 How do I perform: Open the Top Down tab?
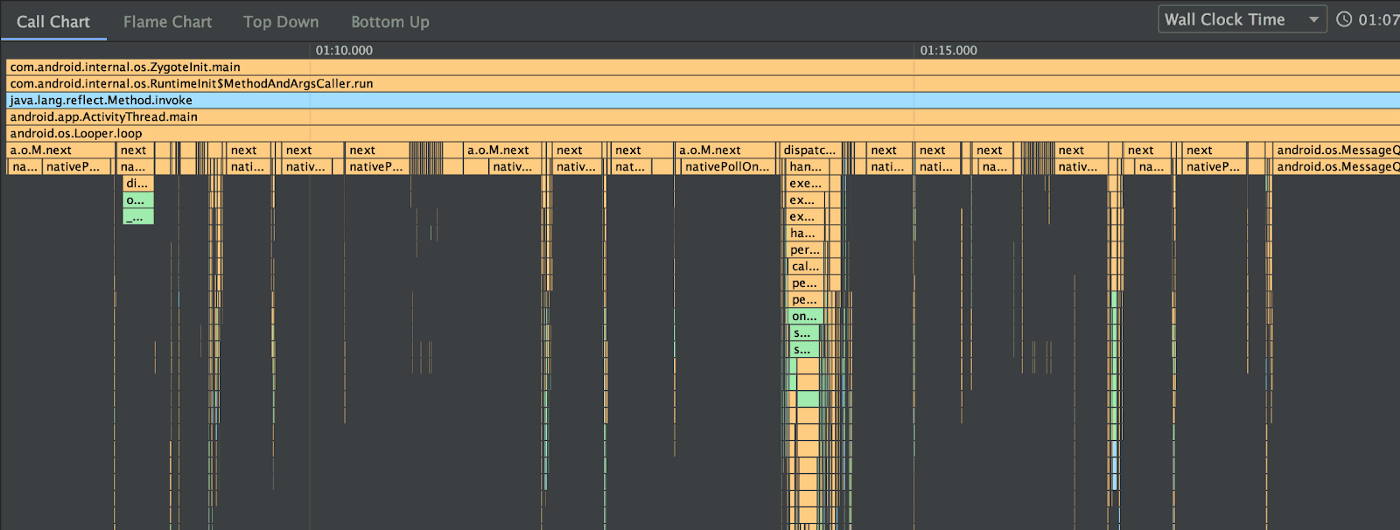tap(281, 21)
